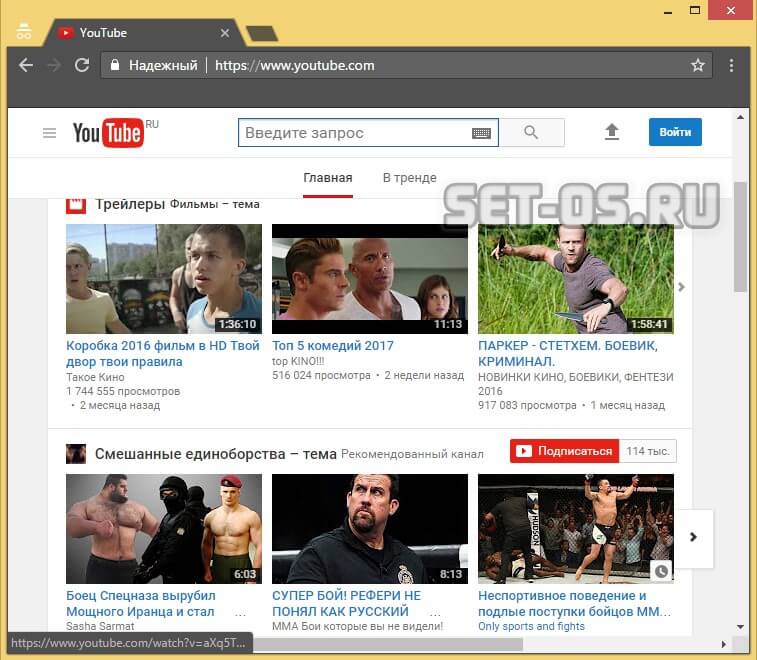The image size is (757, 660).
Task: Bookmark page with the star icon
Action: coord(698,65)
